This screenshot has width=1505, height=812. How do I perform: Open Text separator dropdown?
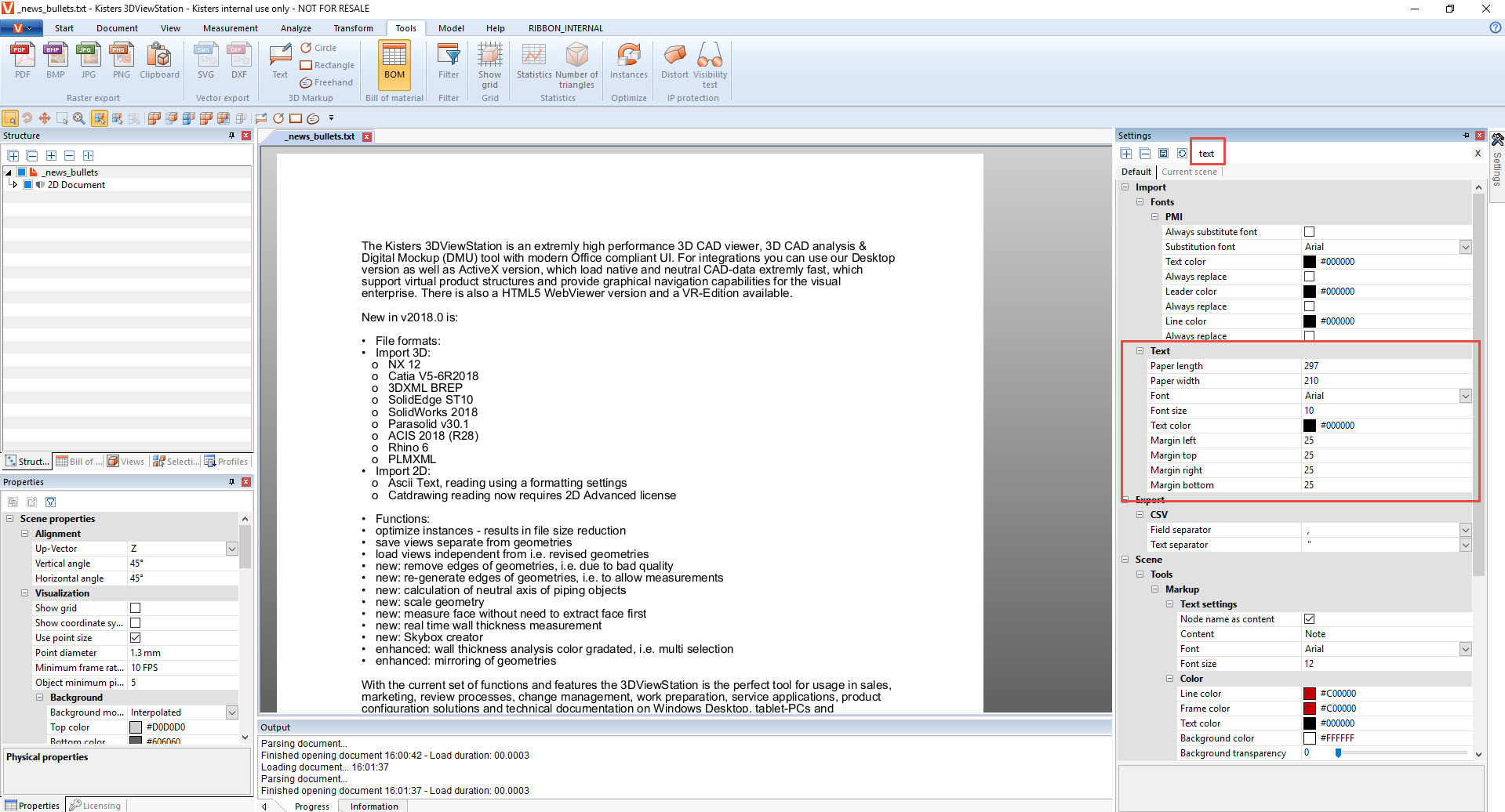[x=1465, y=545]
